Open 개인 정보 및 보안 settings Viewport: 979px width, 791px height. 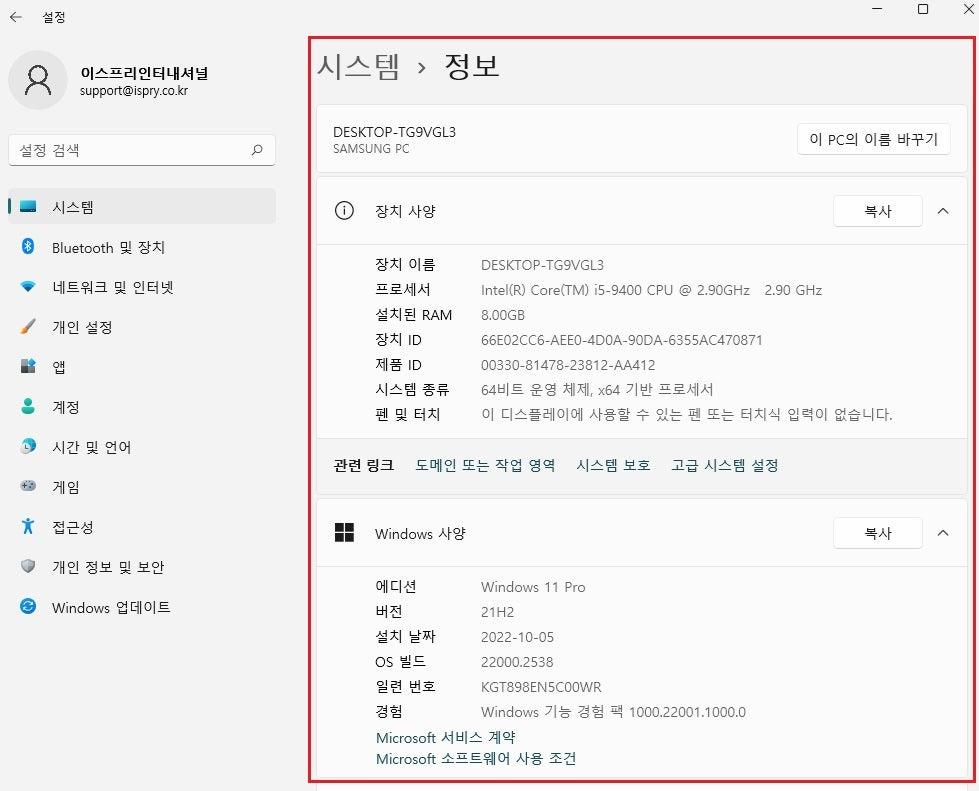click(x=142, y=567)
